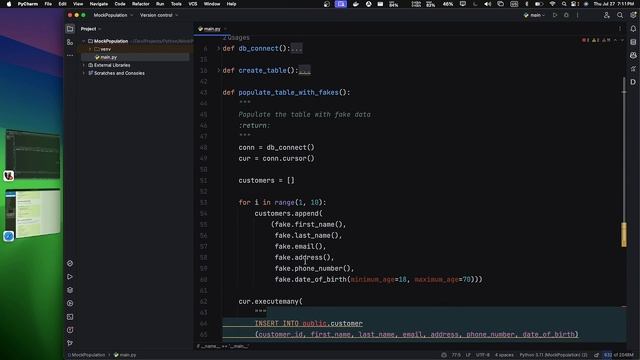Open the Wi-Fi status menu

(x=552, y=4)
